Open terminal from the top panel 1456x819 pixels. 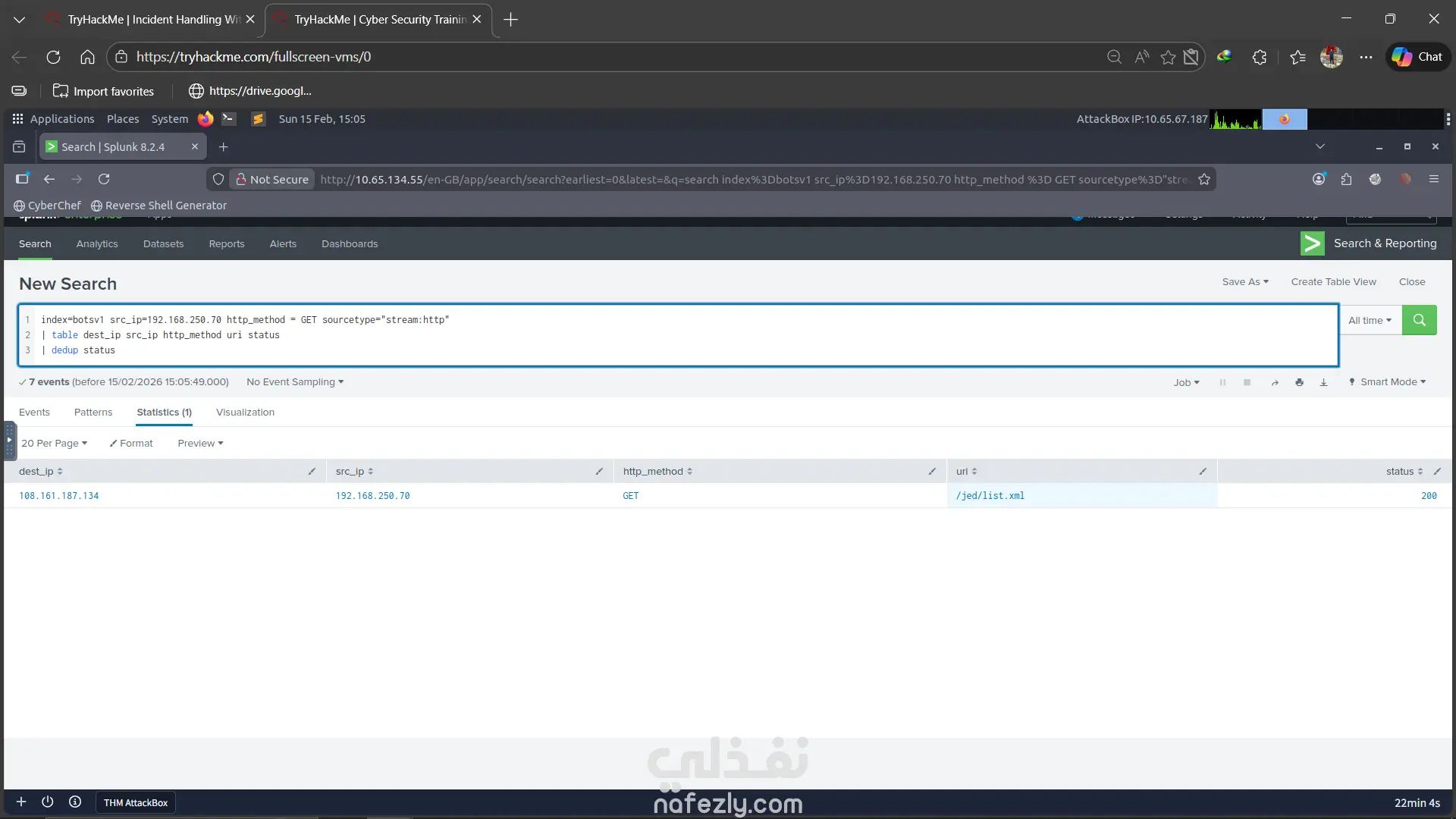(x=228, y=119)
